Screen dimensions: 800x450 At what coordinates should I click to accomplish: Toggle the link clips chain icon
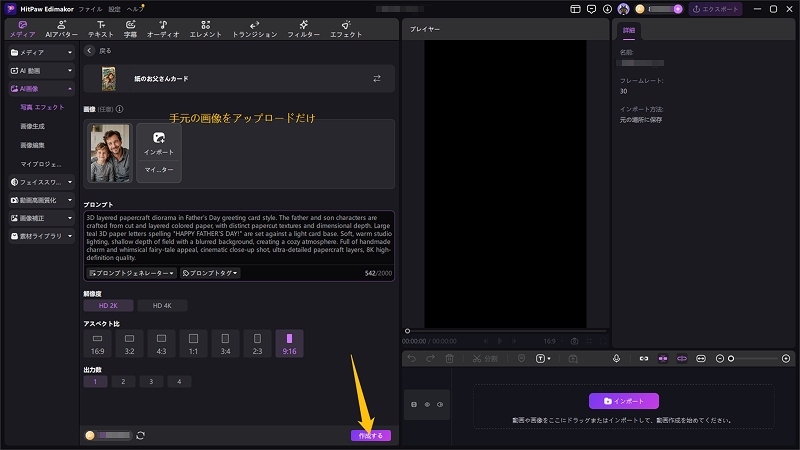point(644,359)
